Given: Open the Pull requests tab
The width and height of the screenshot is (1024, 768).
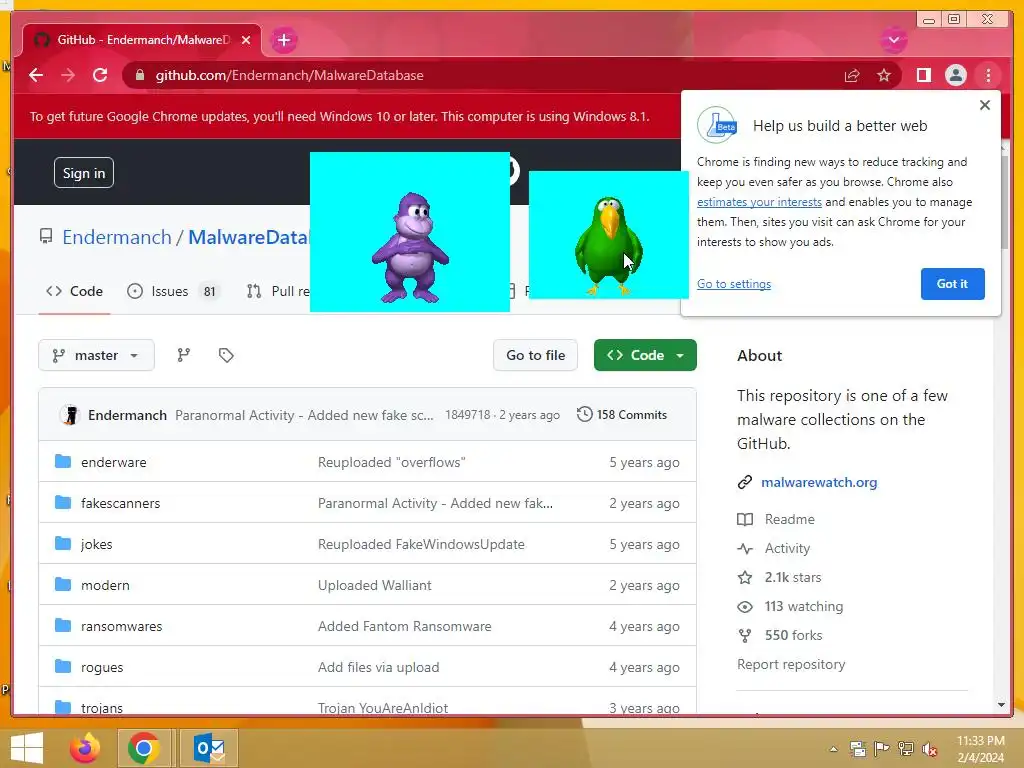Looking at the screenshot, I should tap(279, 291).
